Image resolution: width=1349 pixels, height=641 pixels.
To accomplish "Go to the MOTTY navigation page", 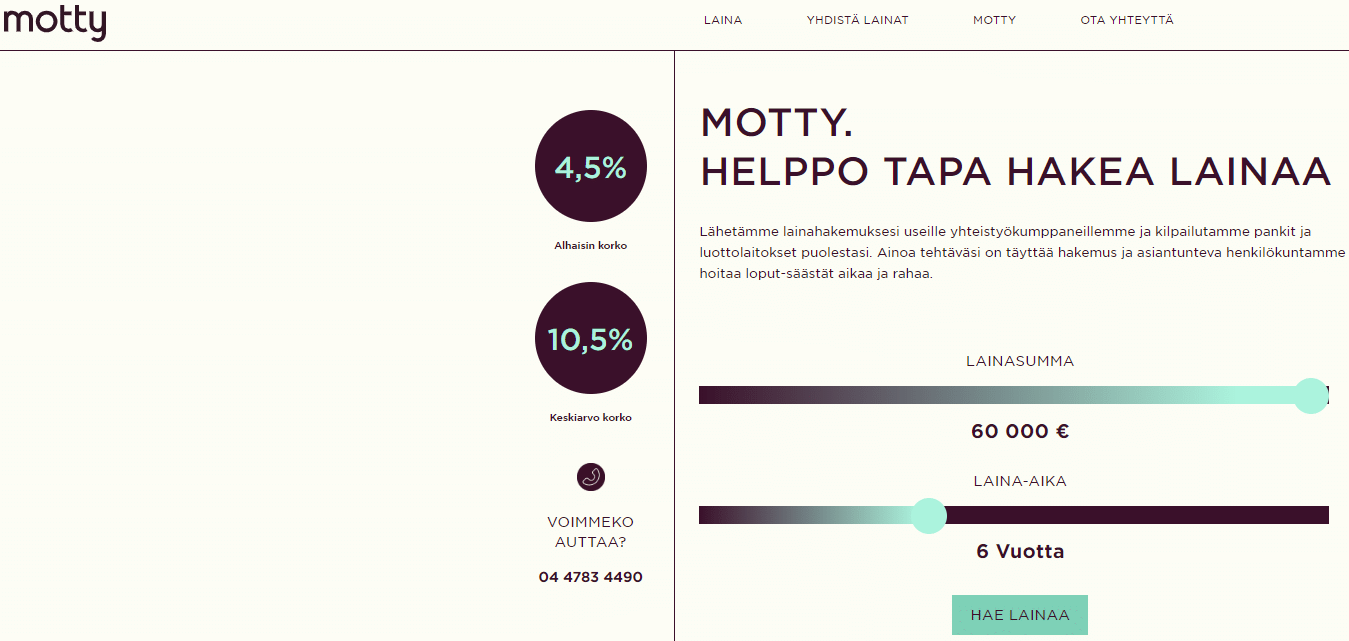I will (x=994, y=20).
